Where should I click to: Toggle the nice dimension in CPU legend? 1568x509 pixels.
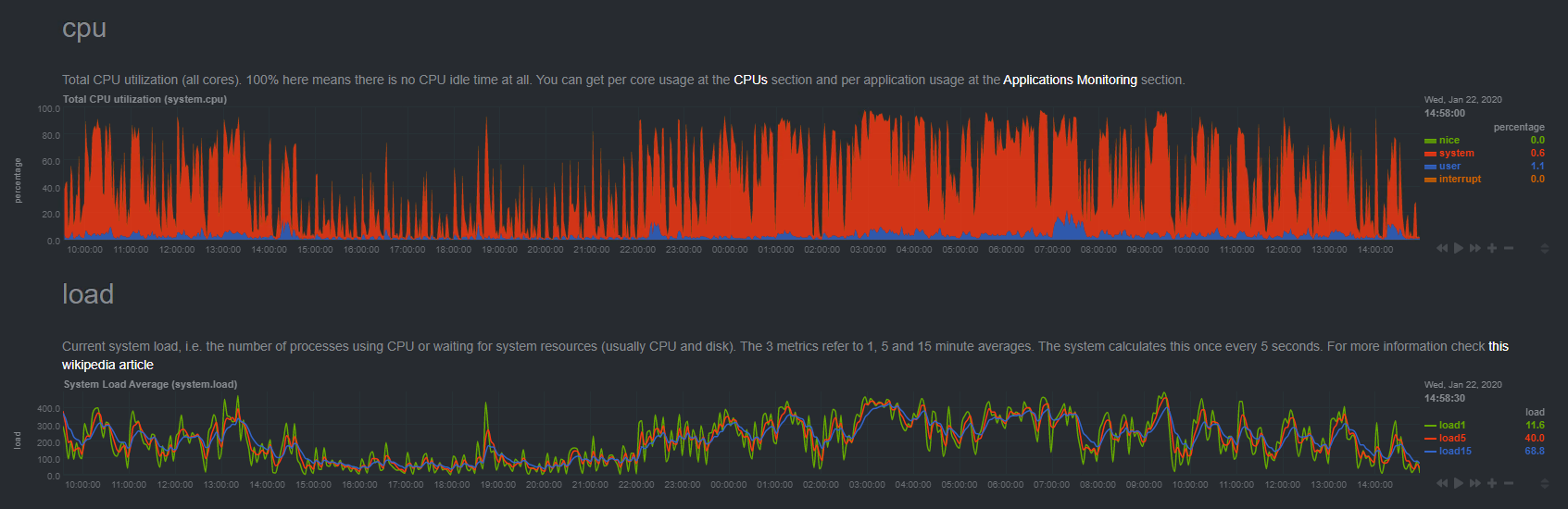click(x=1449, y=141)
